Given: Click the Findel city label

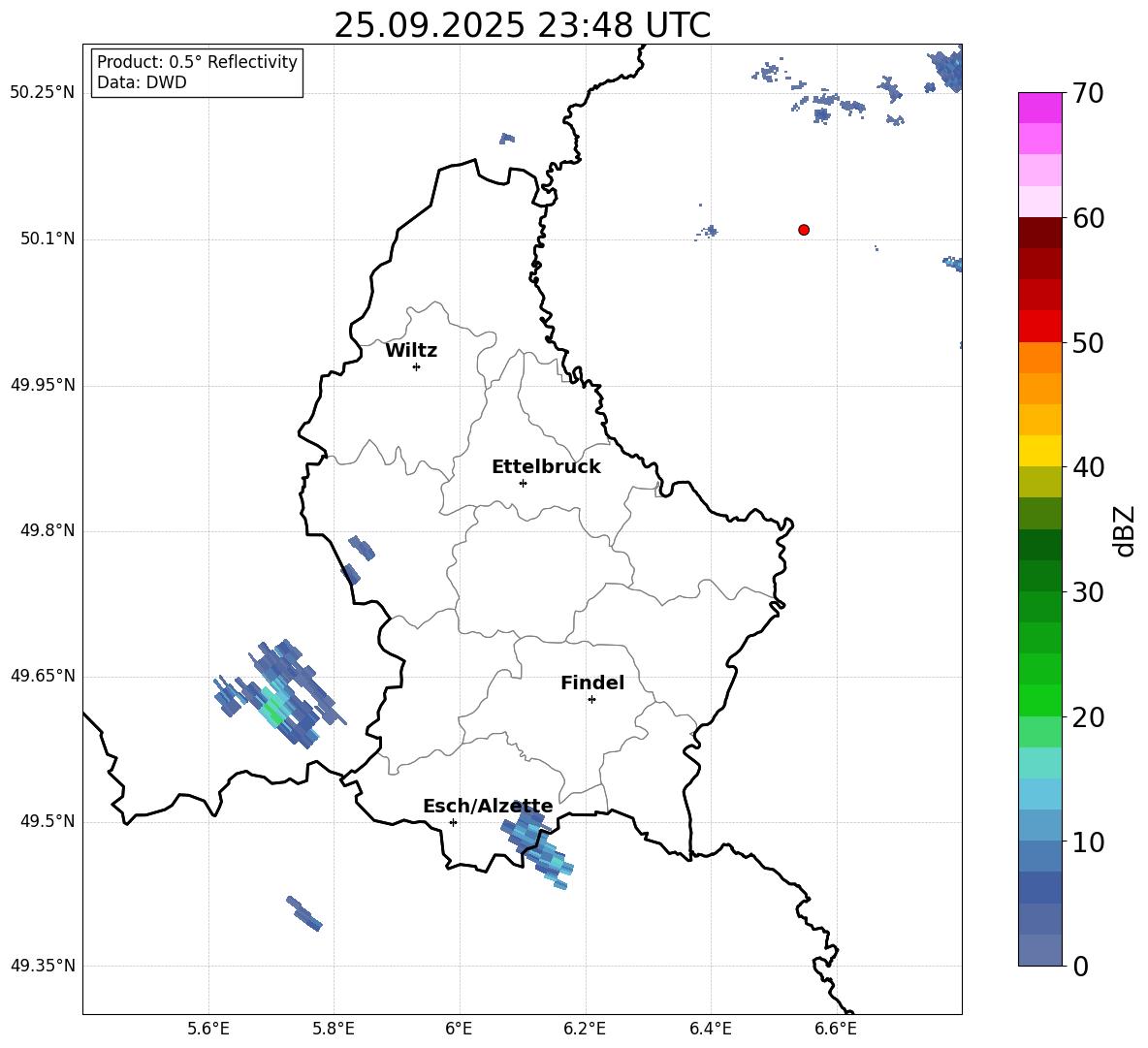Looking at the screenshot, I should 592,683.
